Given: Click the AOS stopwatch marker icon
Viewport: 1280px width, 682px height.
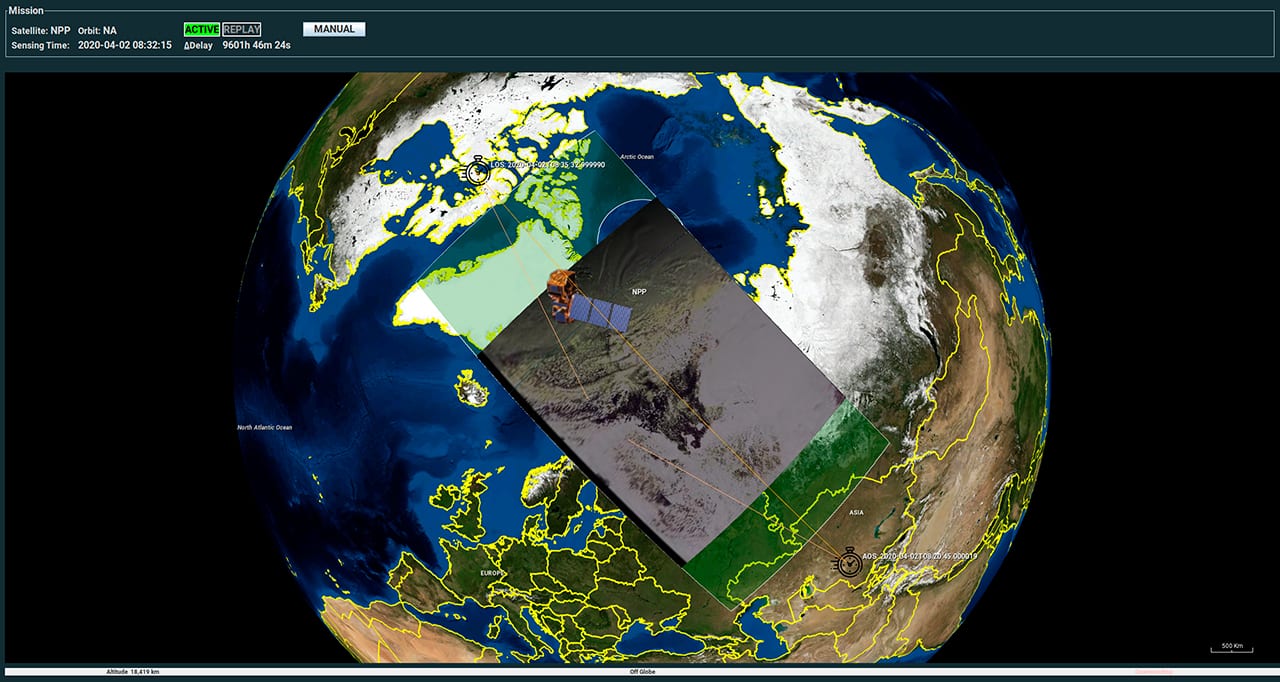Looking at the screenshot, I should (x=848, y=561).
